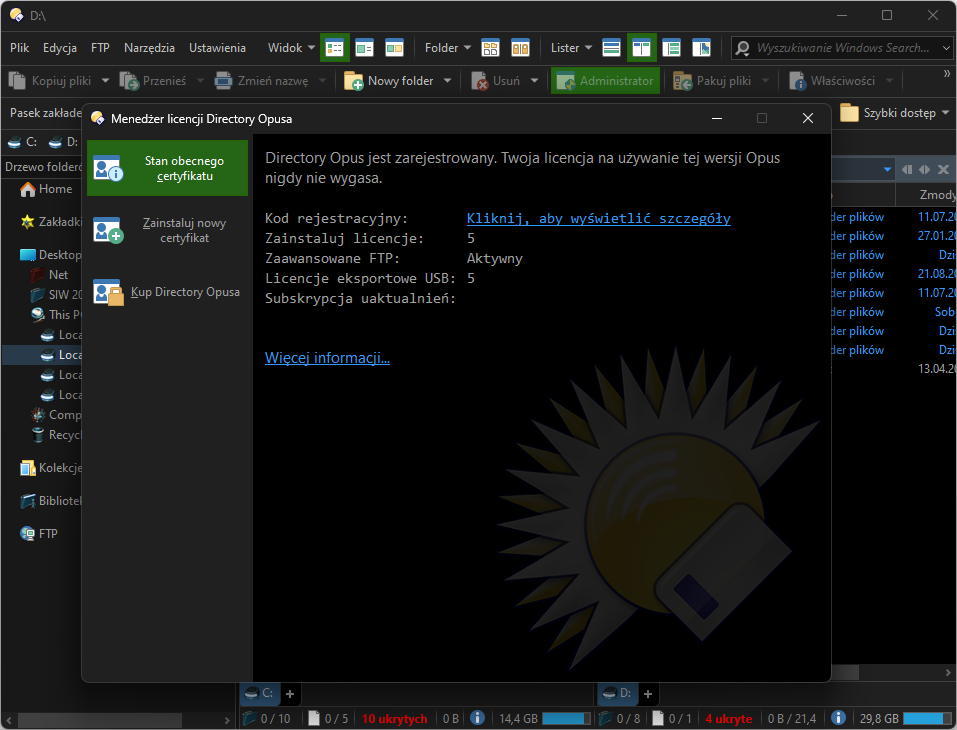
Task: Select the single-pane Lister layout icon
Action: (x=611, y=48)
